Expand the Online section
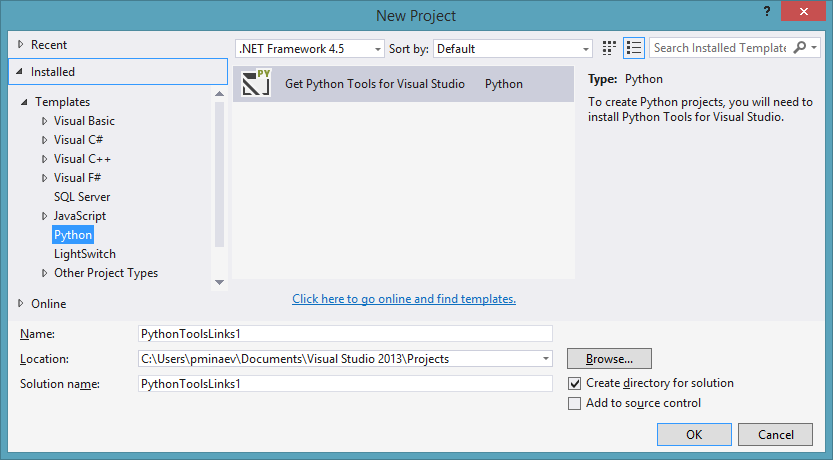This screenshot has width=833, height=460. tap(22, 304)
